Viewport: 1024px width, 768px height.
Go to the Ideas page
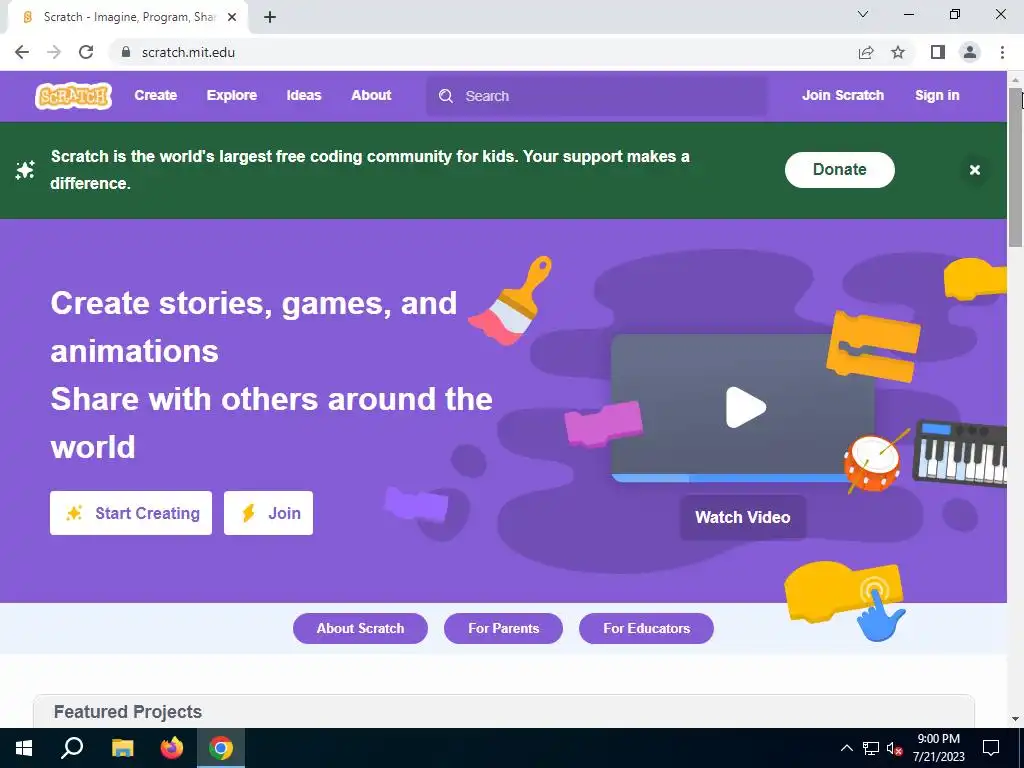coord(304,95)
